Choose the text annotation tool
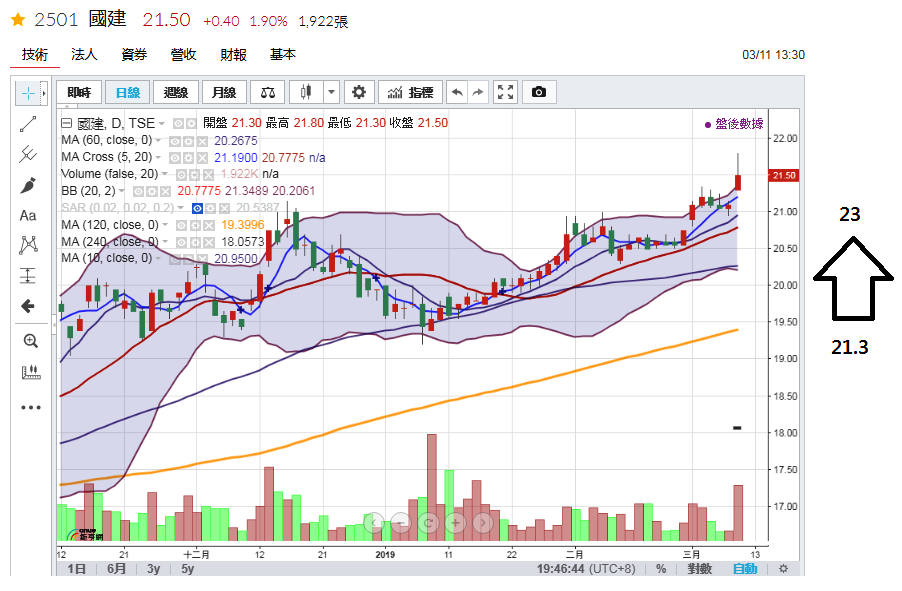Image resolution: width=902 pixels, height=591 pixels. pyautogui.click(x=28, y=215)
